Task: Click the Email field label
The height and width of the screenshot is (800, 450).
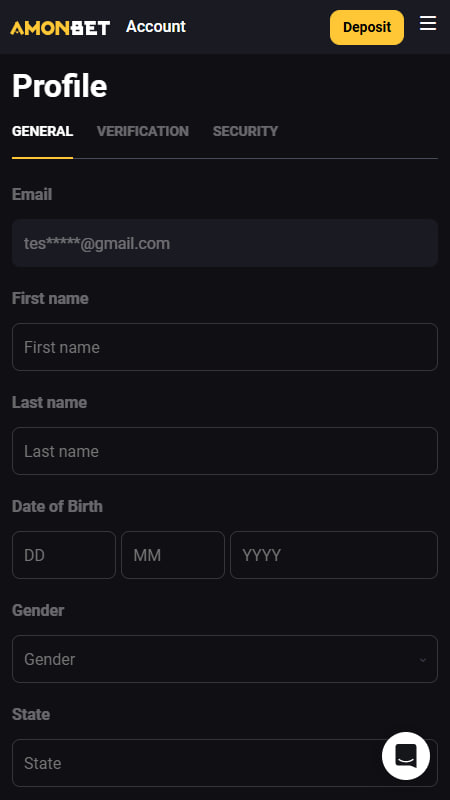Action: pos(32,194)
